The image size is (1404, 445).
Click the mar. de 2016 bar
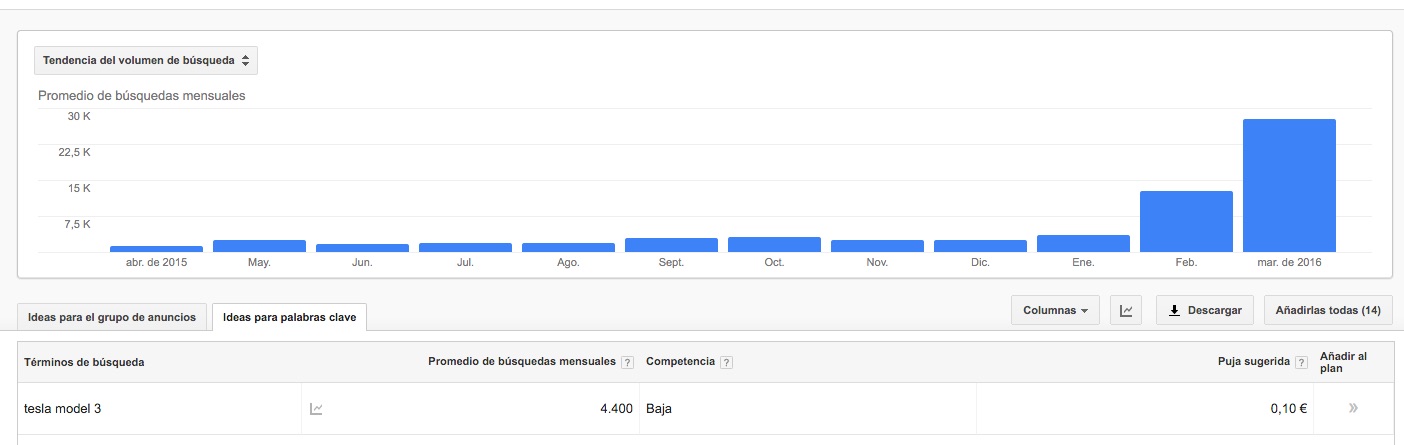[x=1289, y=185]
